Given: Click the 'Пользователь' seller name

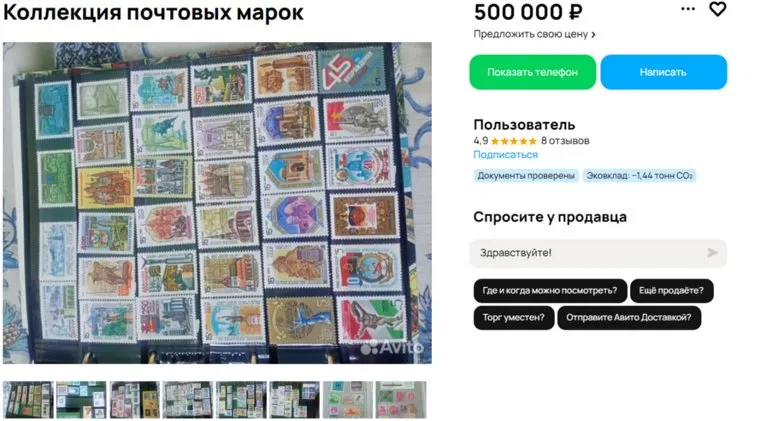Looking at the screenshot, I should pyautogui.click(x=524, y=125).
